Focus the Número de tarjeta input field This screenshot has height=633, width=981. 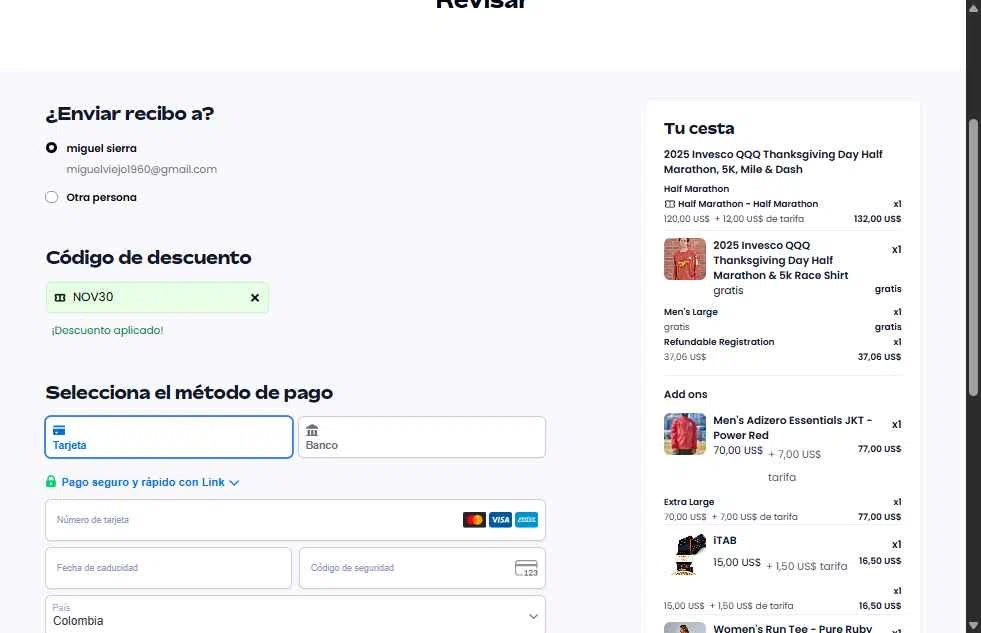click(x=295, y=520)
